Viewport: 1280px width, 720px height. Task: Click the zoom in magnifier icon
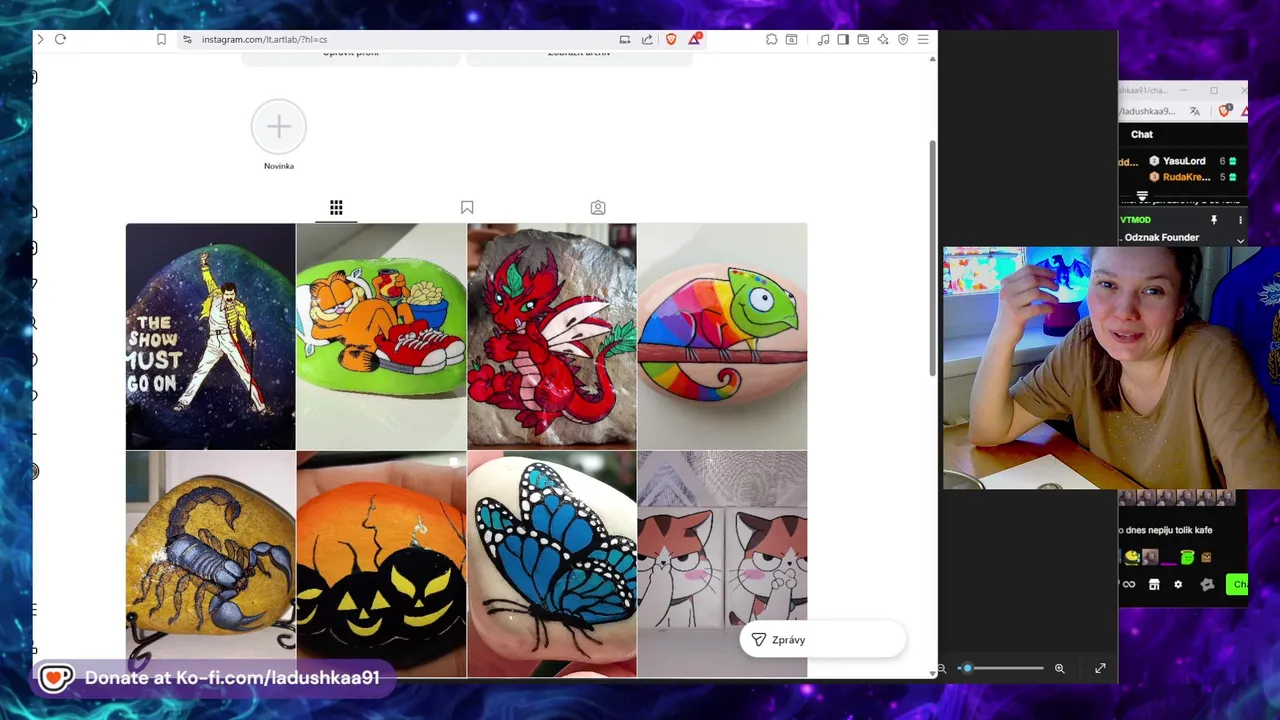[x=1059, y=668]
